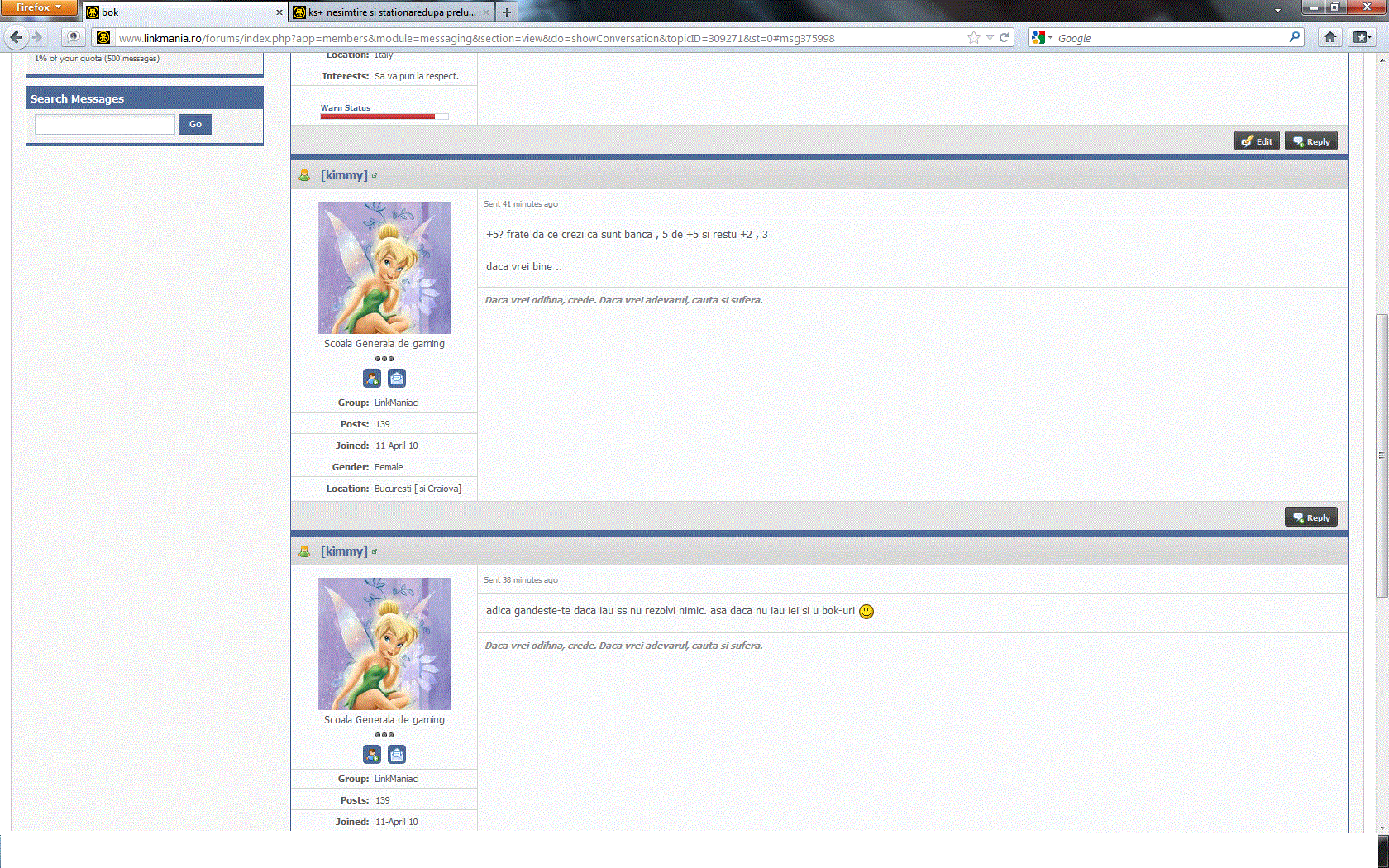Click 'Sa va pun la respect.' interests text
The width and height of the screenshot is (1389, 868).
pyautogui.click(x=417, y=76)
